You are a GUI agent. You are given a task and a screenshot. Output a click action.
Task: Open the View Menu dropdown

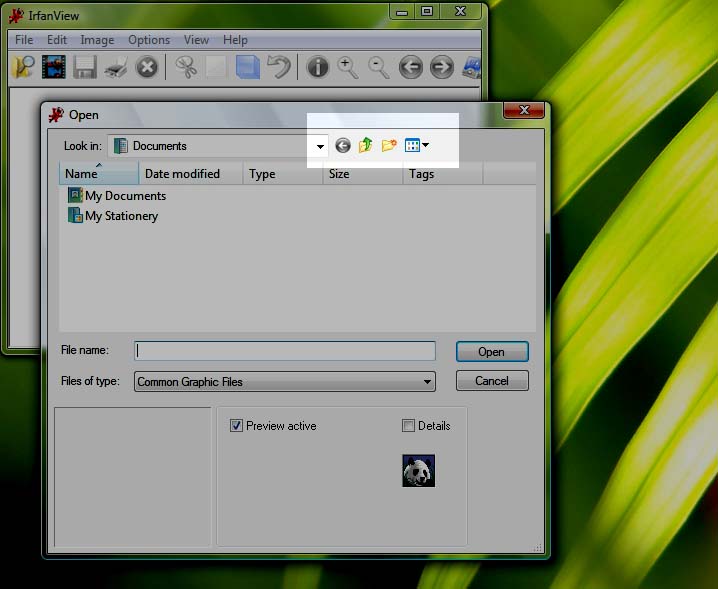click(x=418, y=146)
